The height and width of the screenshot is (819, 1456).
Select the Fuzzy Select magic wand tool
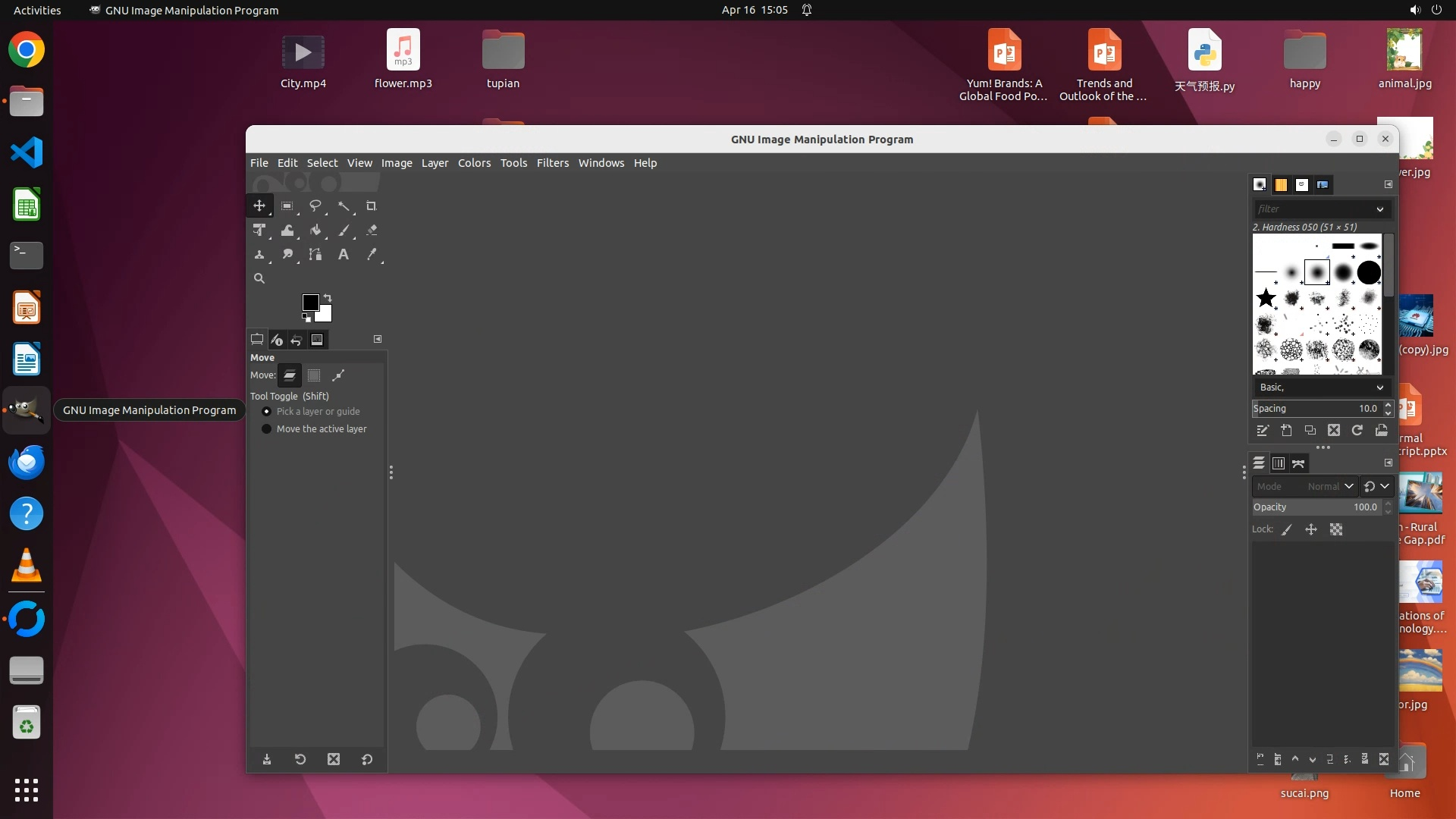pos(344,206)
